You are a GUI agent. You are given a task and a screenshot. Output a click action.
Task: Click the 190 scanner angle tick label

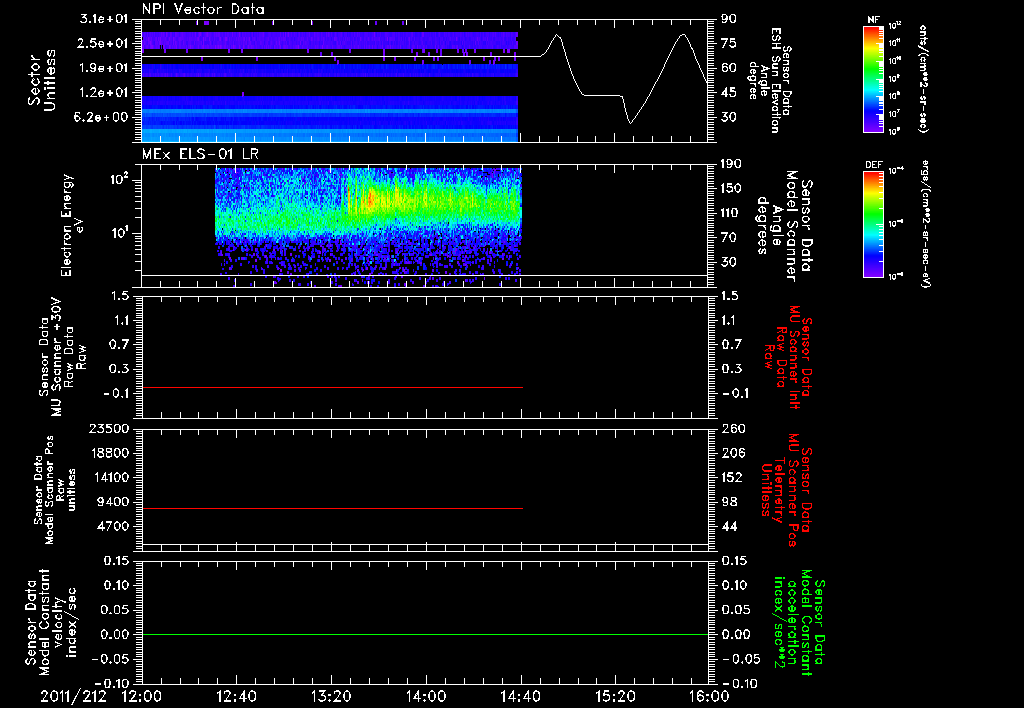tap(732, 164)
